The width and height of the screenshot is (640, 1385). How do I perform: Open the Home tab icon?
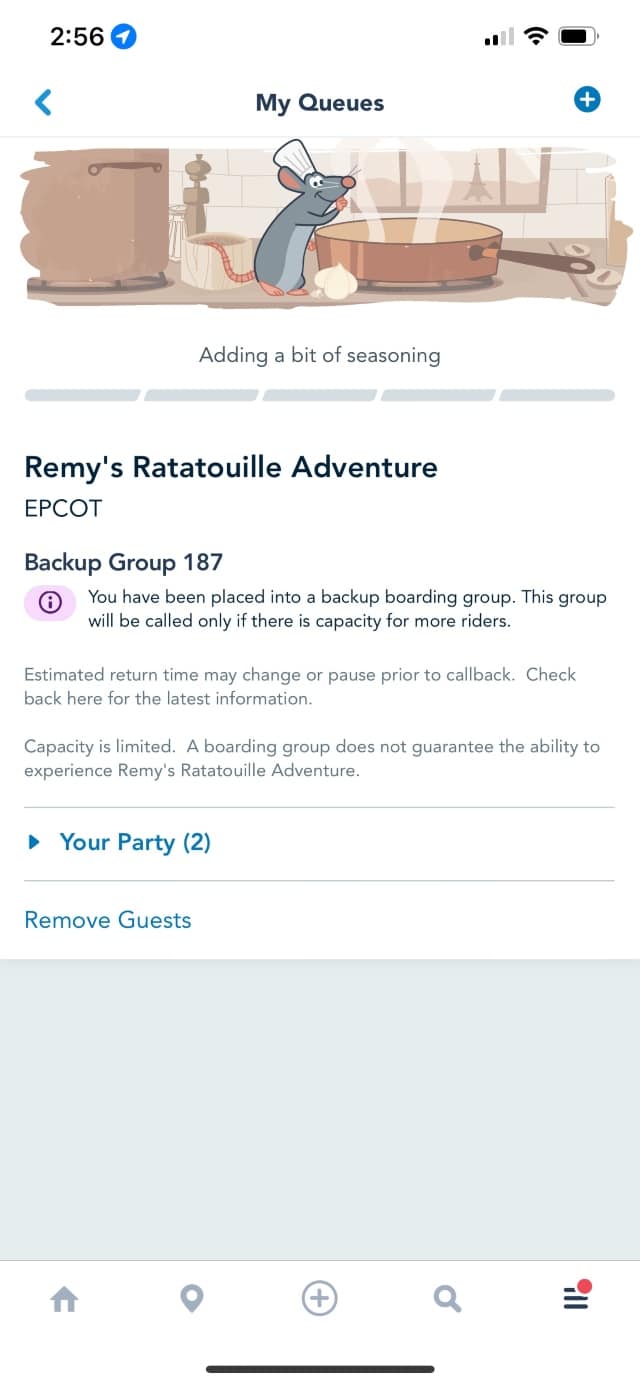coord(64,1299)
